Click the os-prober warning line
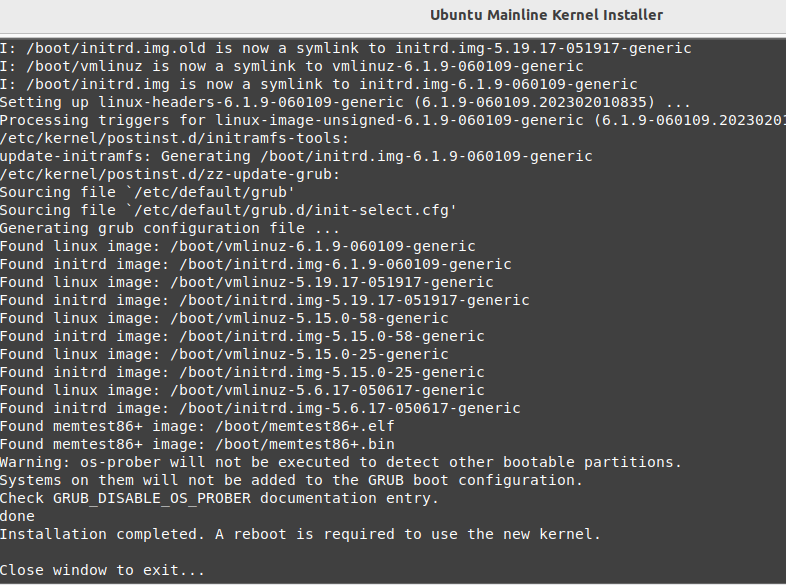786x585 pixels. (x=340, y=462)
